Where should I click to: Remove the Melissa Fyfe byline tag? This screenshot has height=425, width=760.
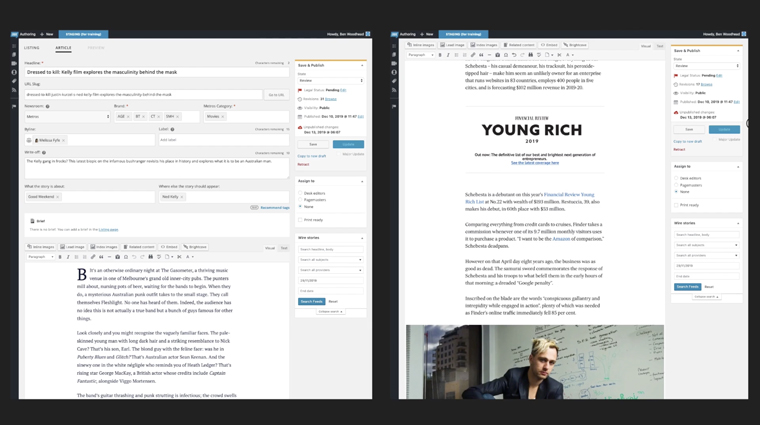point(63,141)
